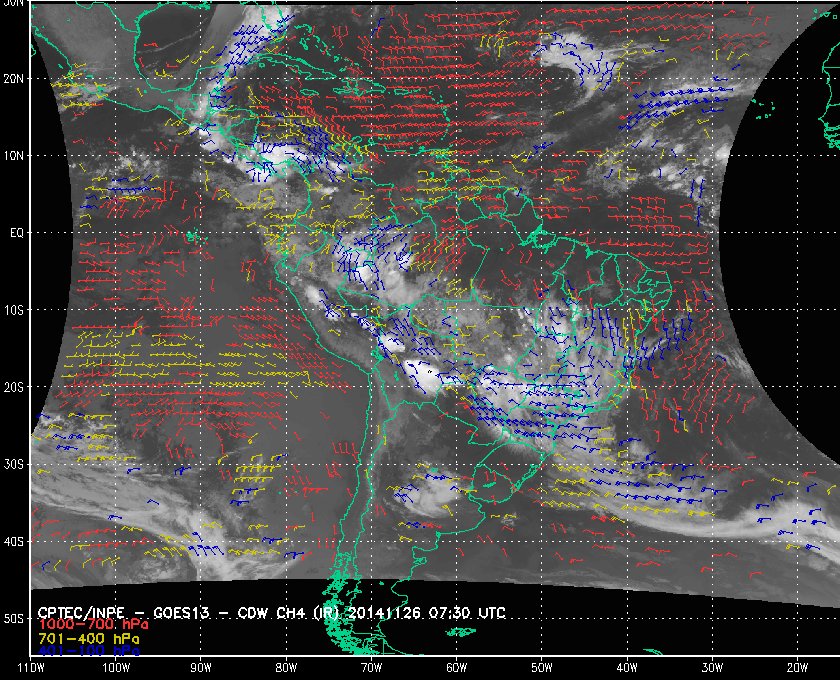Click the 20S latitude label
The image size is (840, 680).
tap(14, 387)
